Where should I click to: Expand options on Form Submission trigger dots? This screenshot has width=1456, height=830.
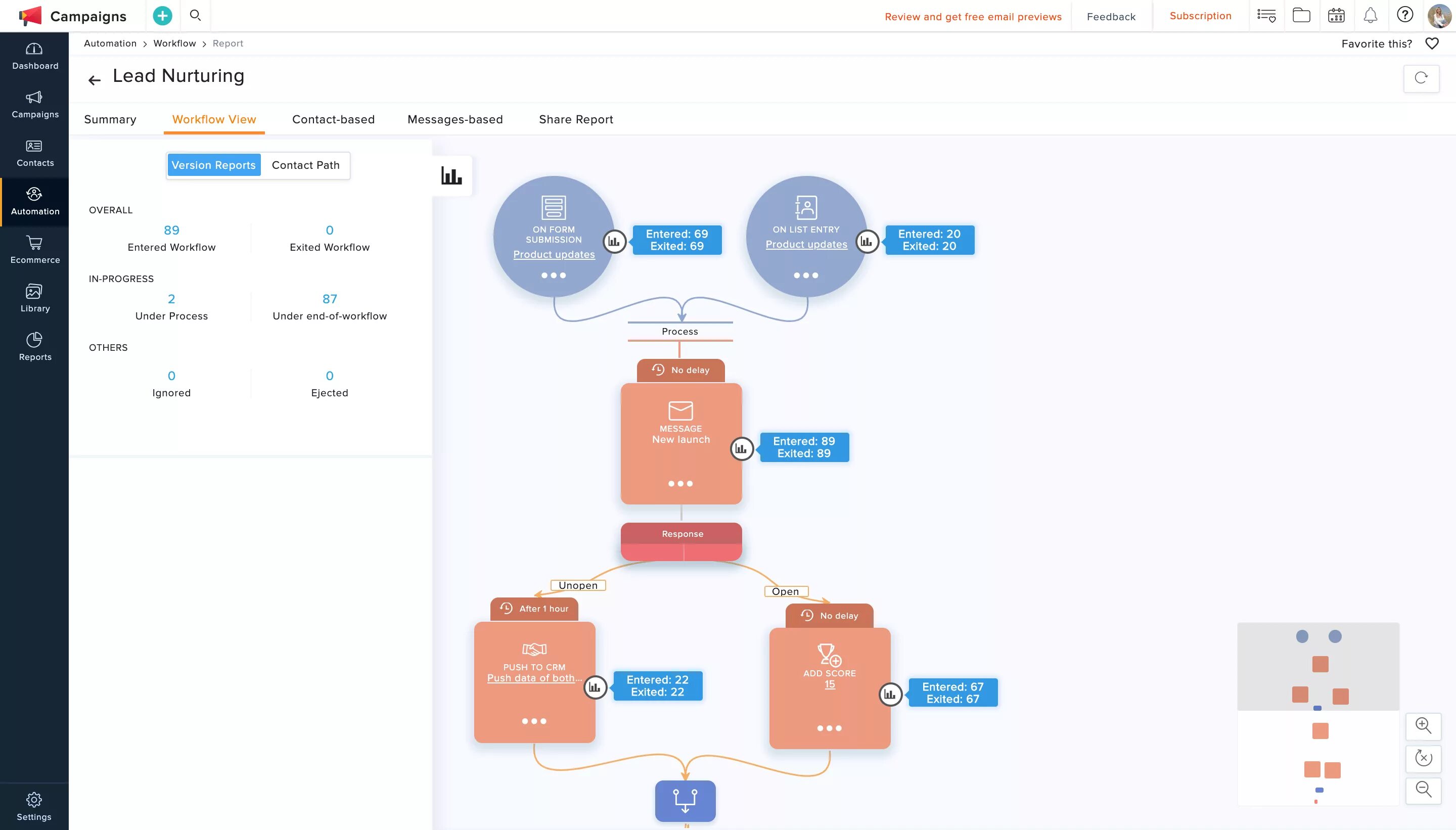tap(554, 275)
